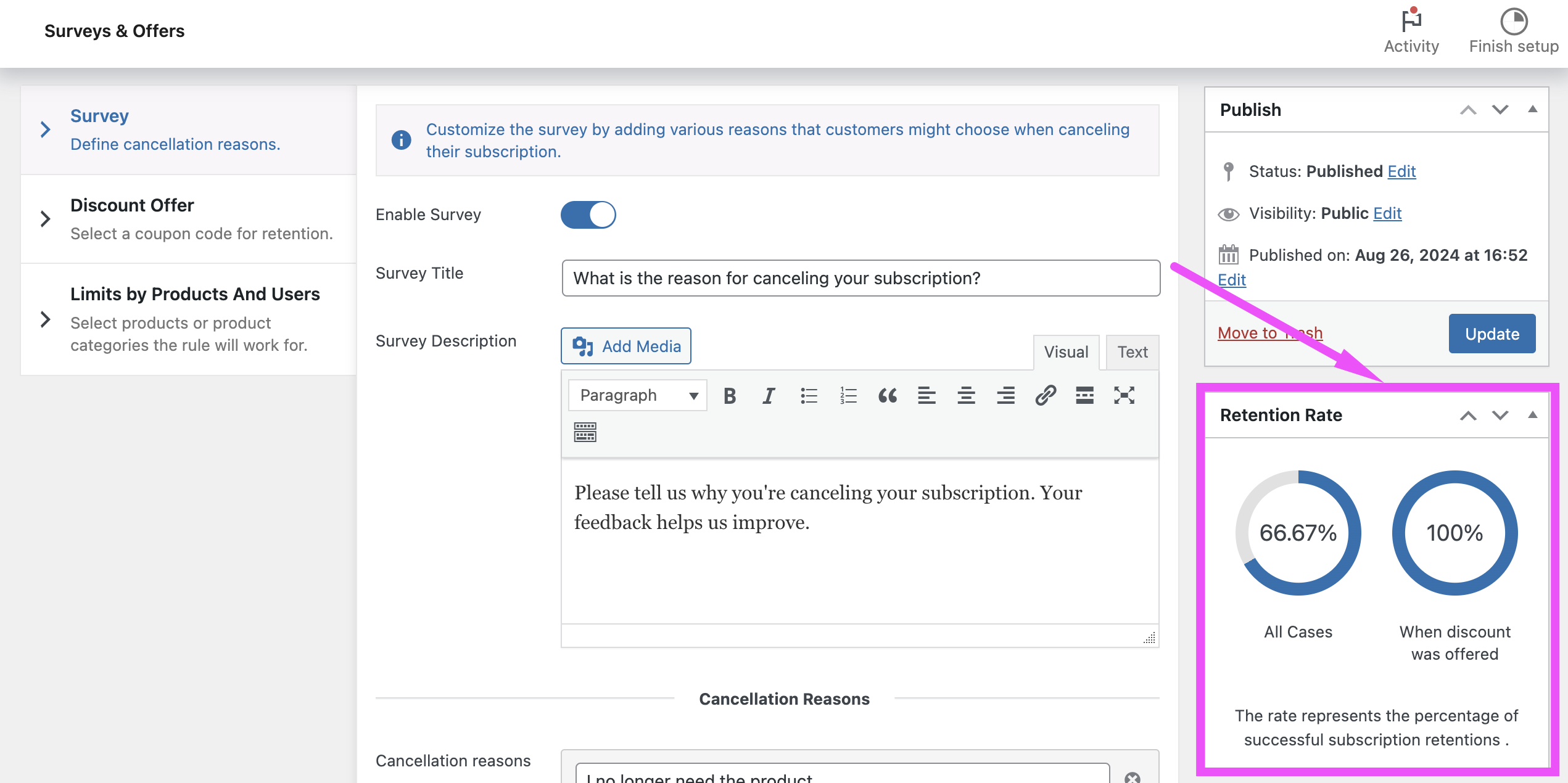
Task: Disable the Enable Survey switch
Action: (588, 215)
